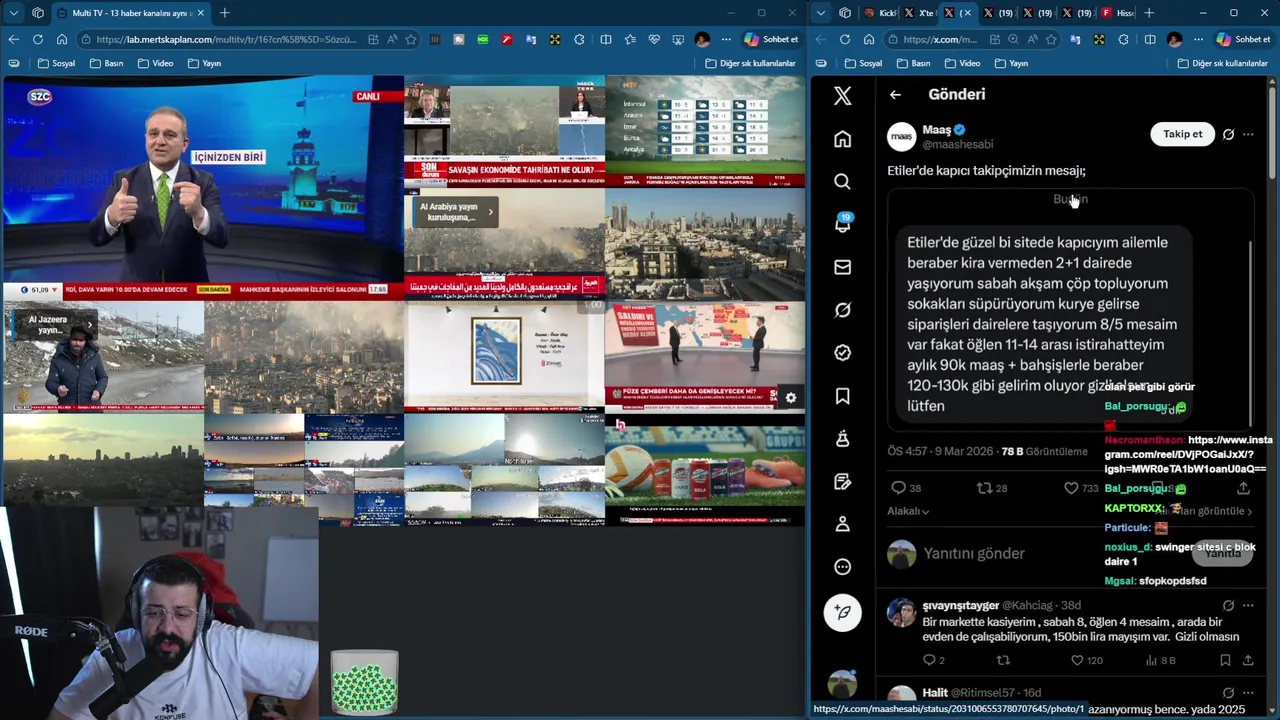
Task: Open tab list dropdown in Multi TV browser
Action: point(13,13)
